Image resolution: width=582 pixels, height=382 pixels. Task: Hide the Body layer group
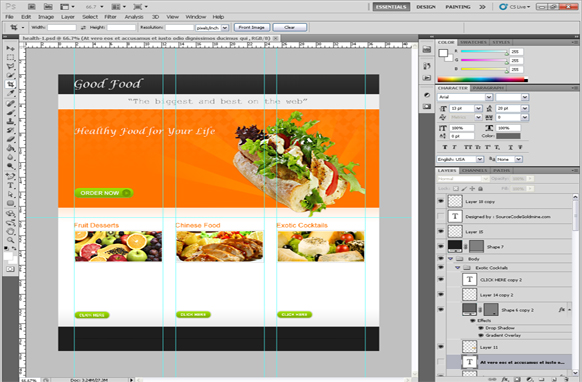tap(441, 258)
